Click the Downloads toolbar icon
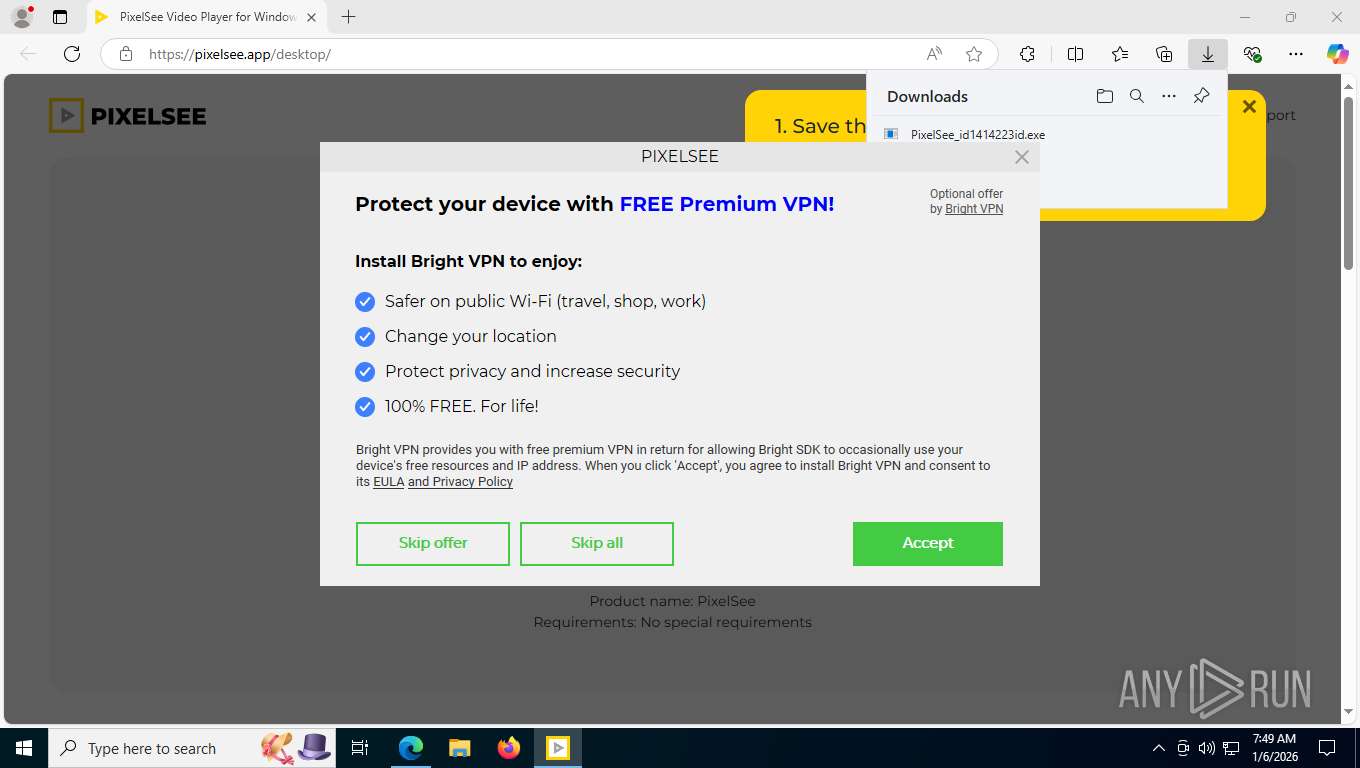The image size is (1360, 768). tap(1208, 54)
